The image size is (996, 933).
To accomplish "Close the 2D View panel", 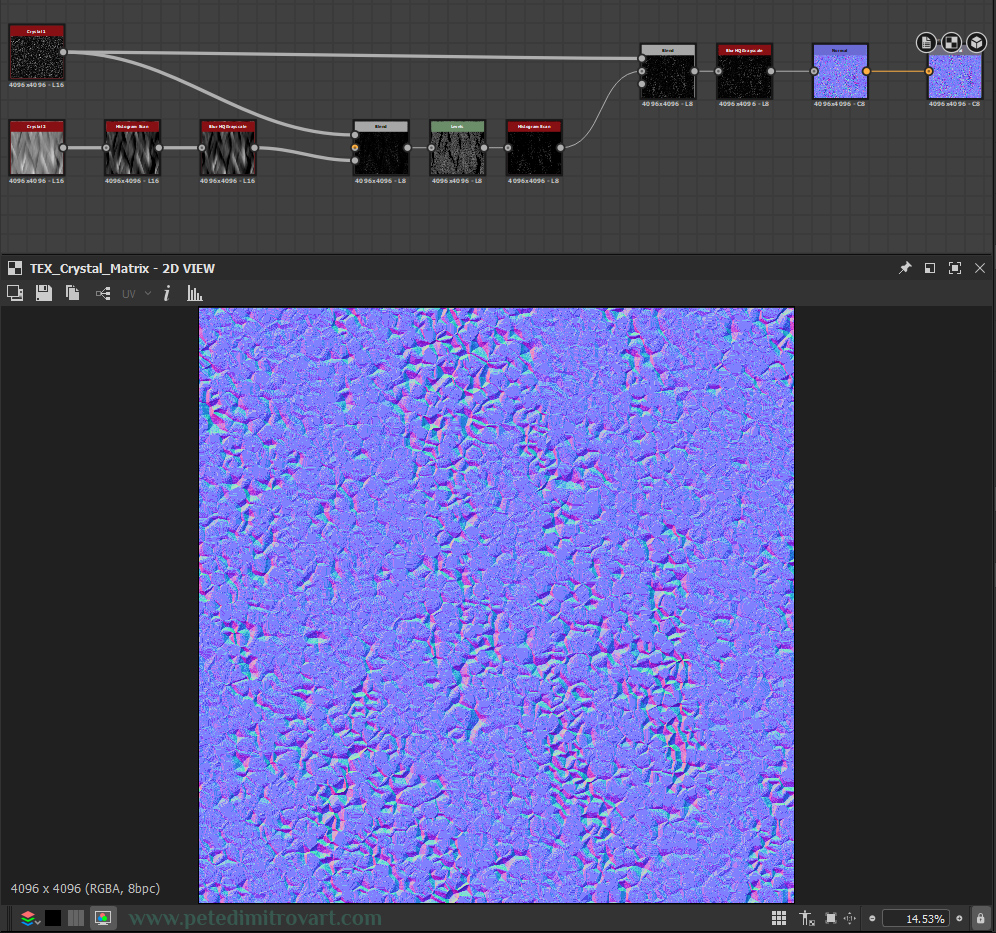I will pyautogui.click(x=980, y=268).
